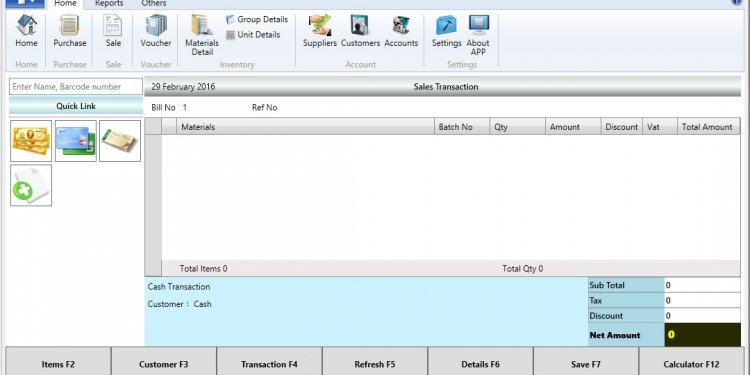Click the 'Customer : Cash' text

click(179, 304)
